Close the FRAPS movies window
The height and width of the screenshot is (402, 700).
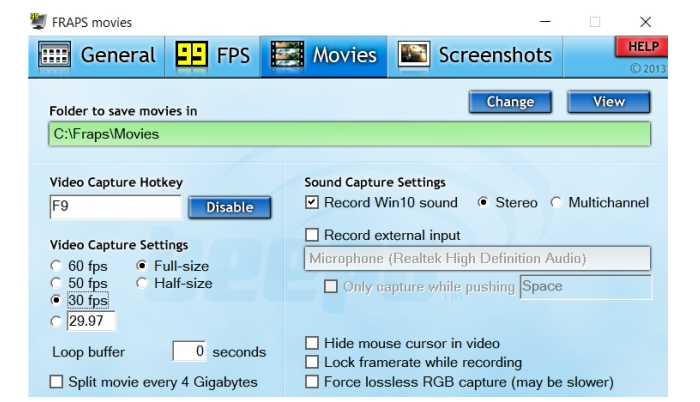645,21
